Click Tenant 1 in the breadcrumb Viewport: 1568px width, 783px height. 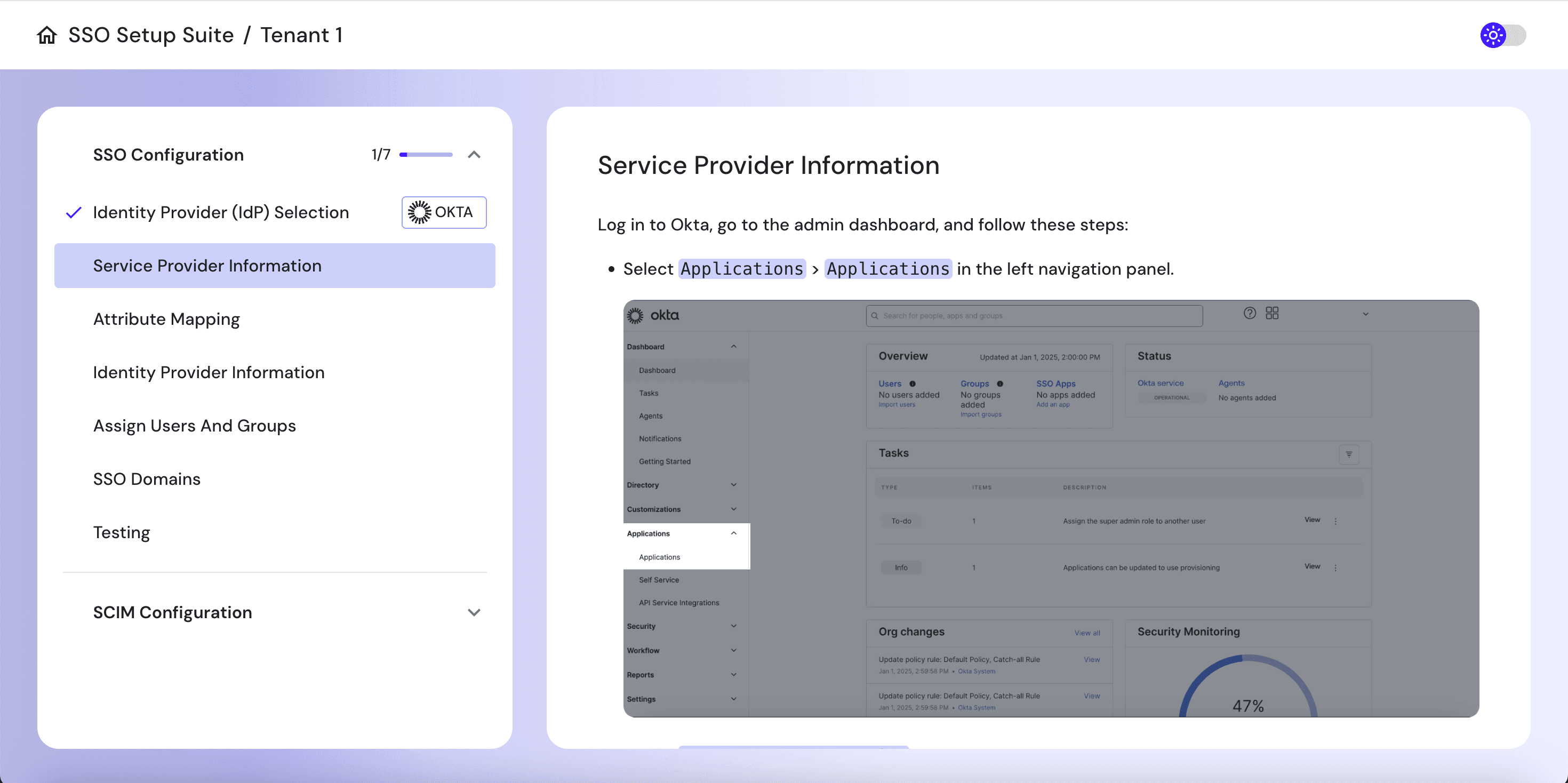301,35
